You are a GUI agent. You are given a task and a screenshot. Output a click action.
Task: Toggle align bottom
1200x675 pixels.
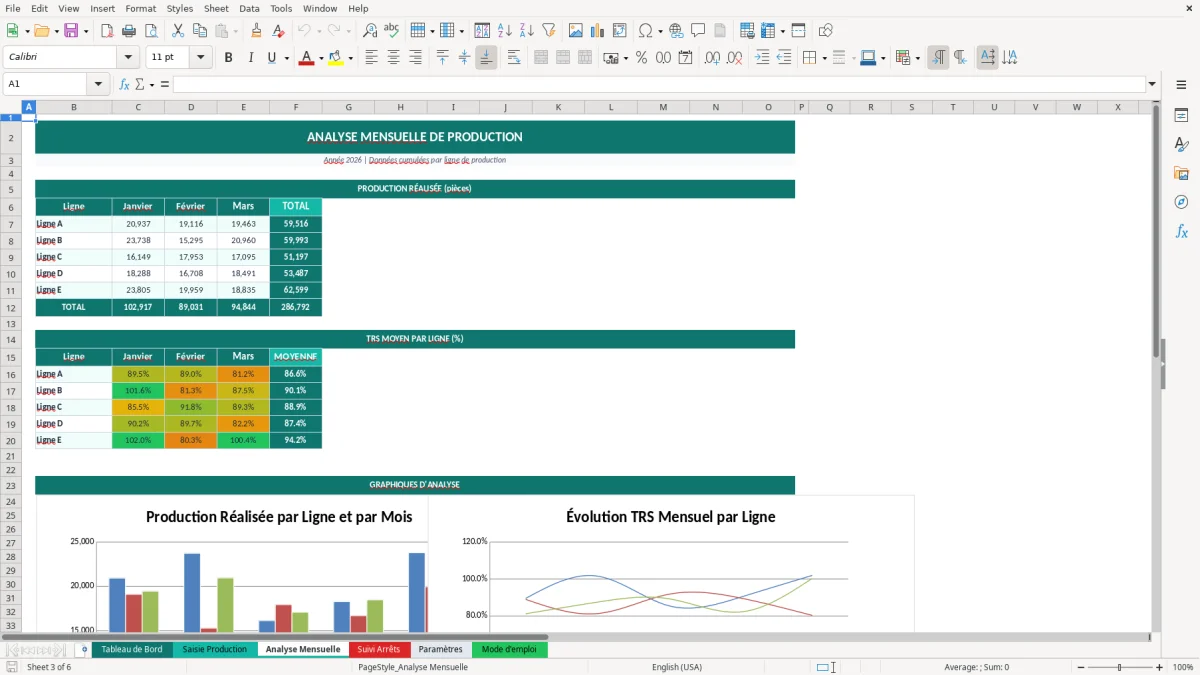click(486, 58)
